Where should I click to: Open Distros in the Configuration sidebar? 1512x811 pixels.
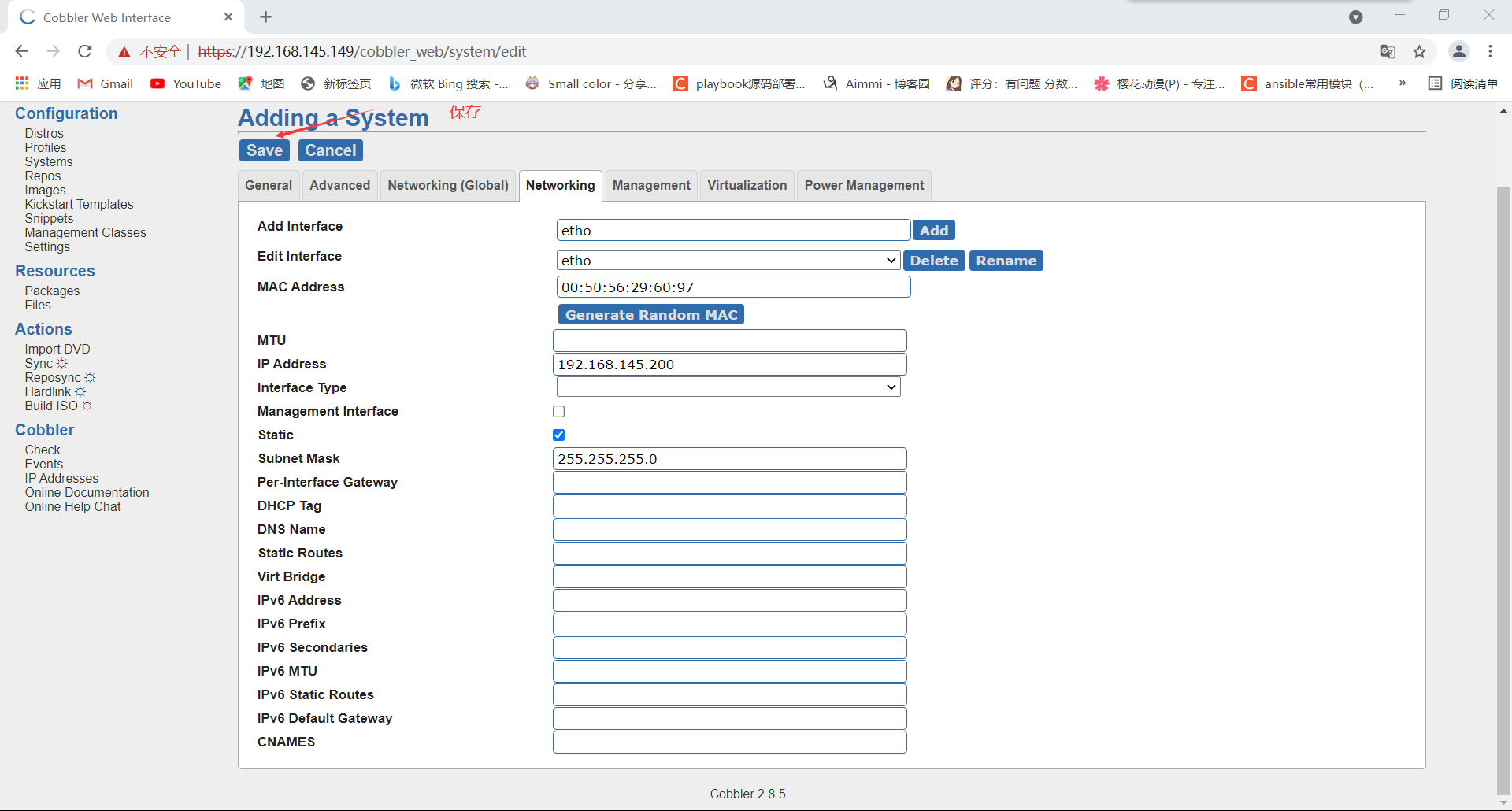[44, 134]
